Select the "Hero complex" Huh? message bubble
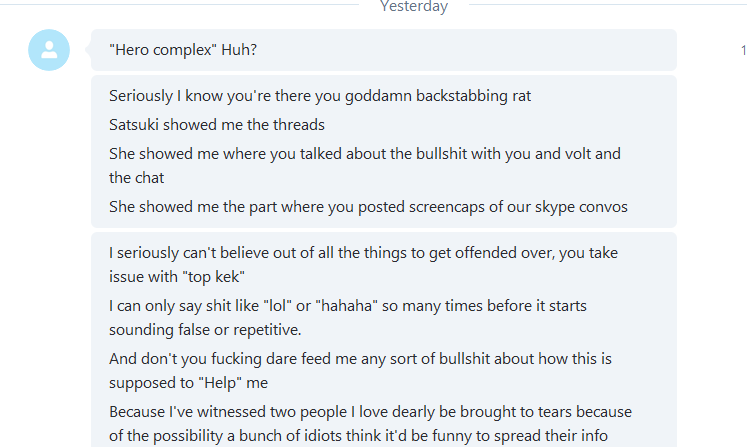The height and width of the screenshot is (447, 747). tap(384, 50)
